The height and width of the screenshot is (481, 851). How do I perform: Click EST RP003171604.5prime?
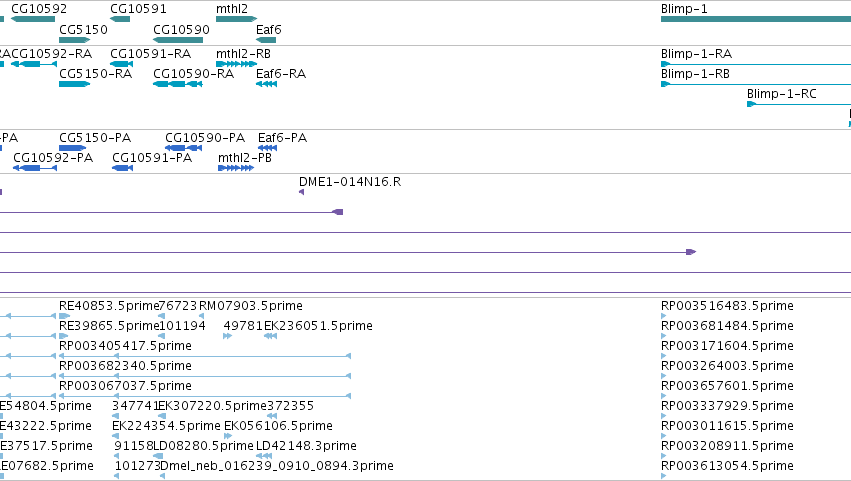(x=727, y=346)
